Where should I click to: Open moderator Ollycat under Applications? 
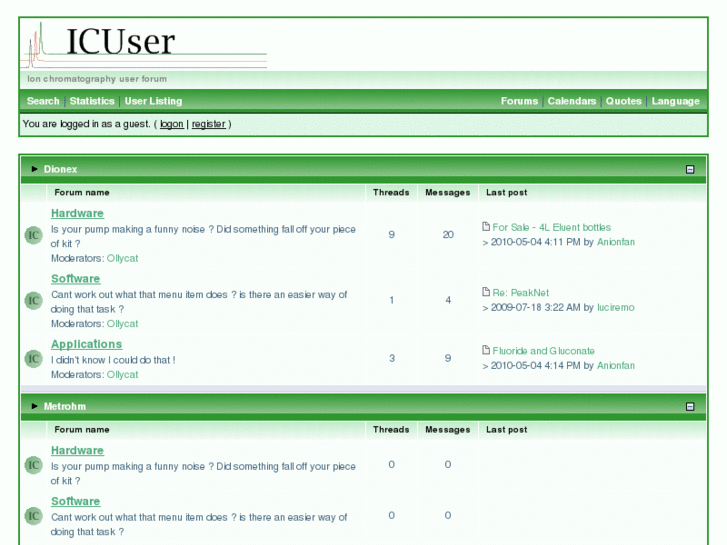pyautogui.click(x=122, y=375)
